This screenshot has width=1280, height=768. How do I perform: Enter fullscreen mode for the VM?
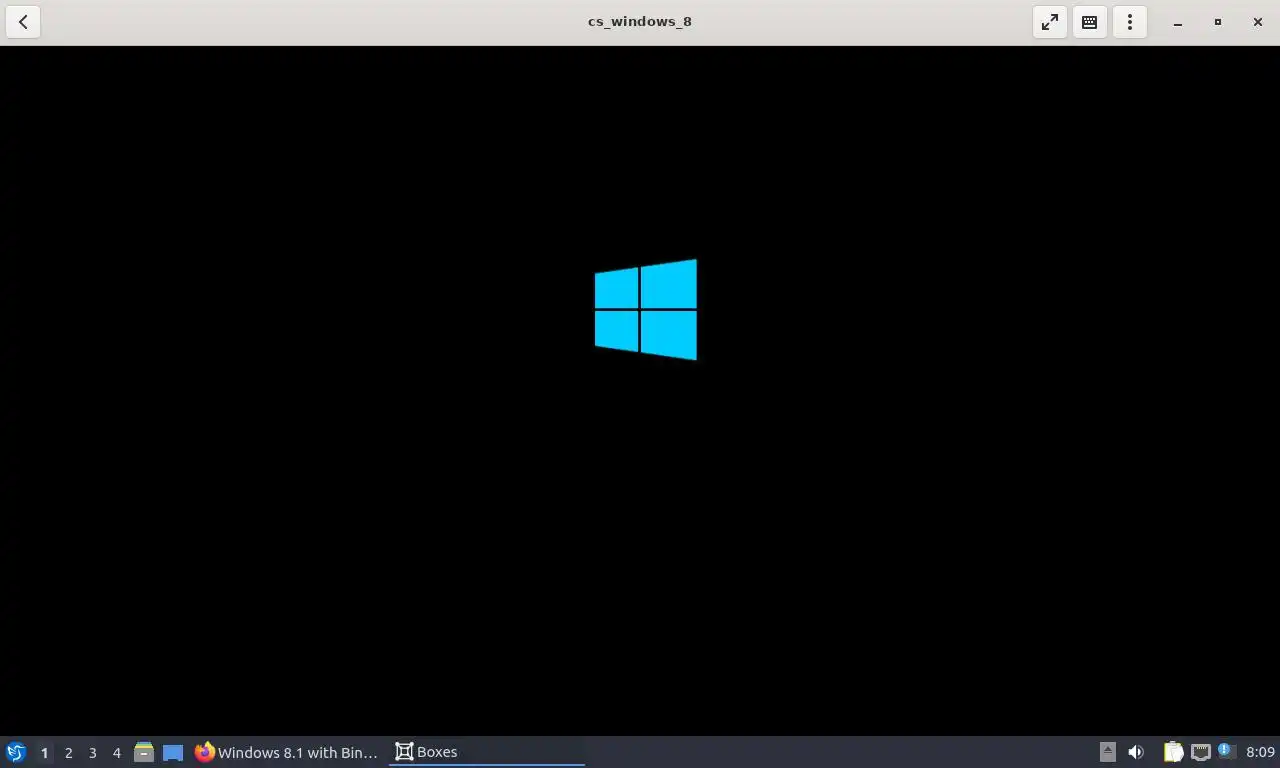(1050, 22)
